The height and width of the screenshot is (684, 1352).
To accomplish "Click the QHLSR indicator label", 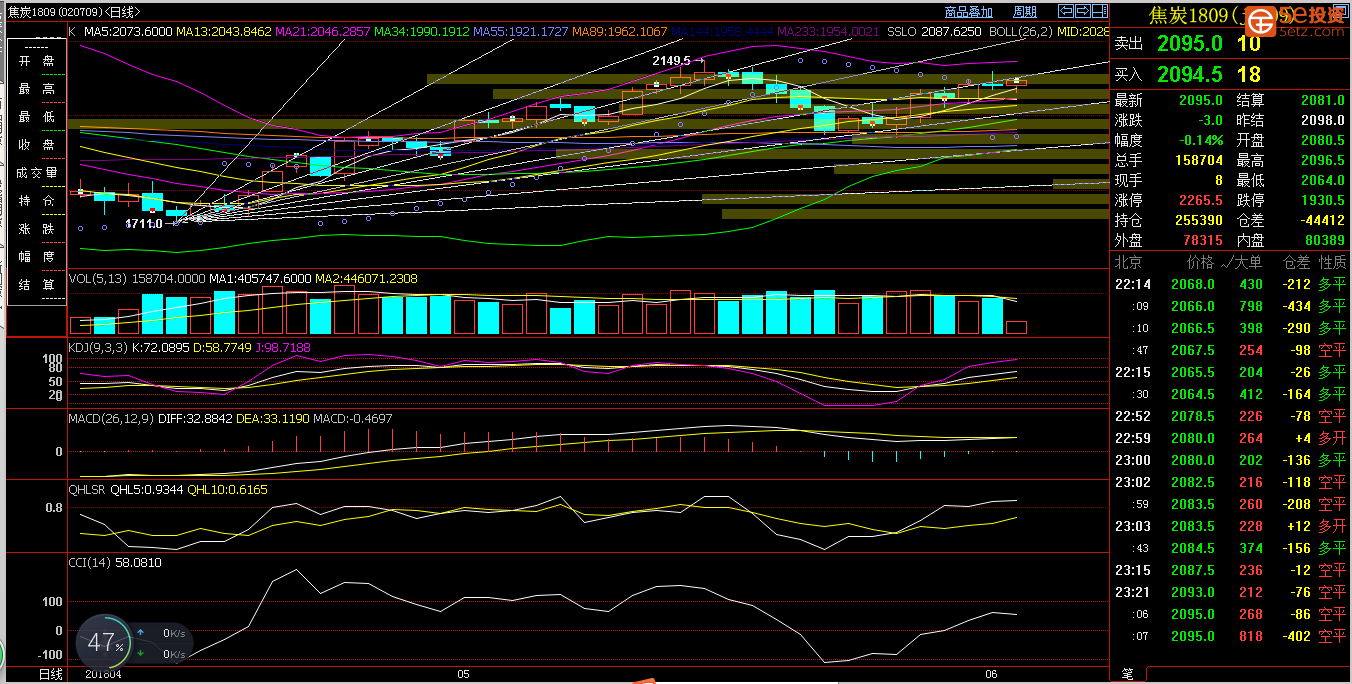I will click(x=87, y=490).
